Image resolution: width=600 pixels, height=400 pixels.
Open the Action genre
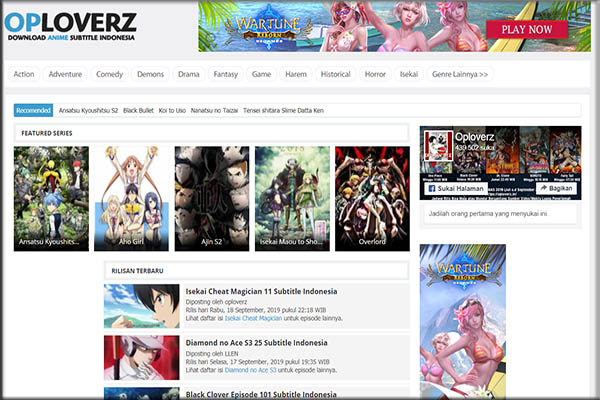click(x=24, y=74)
